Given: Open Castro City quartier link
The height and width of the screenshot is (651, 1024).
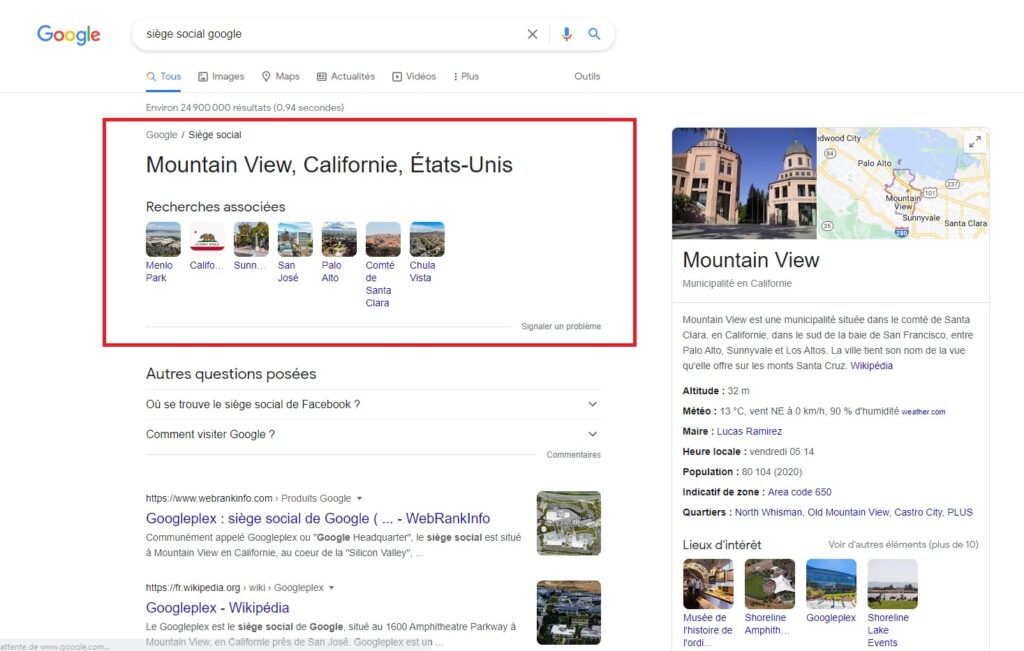Looking at the screenshot, I should point(918,513).
